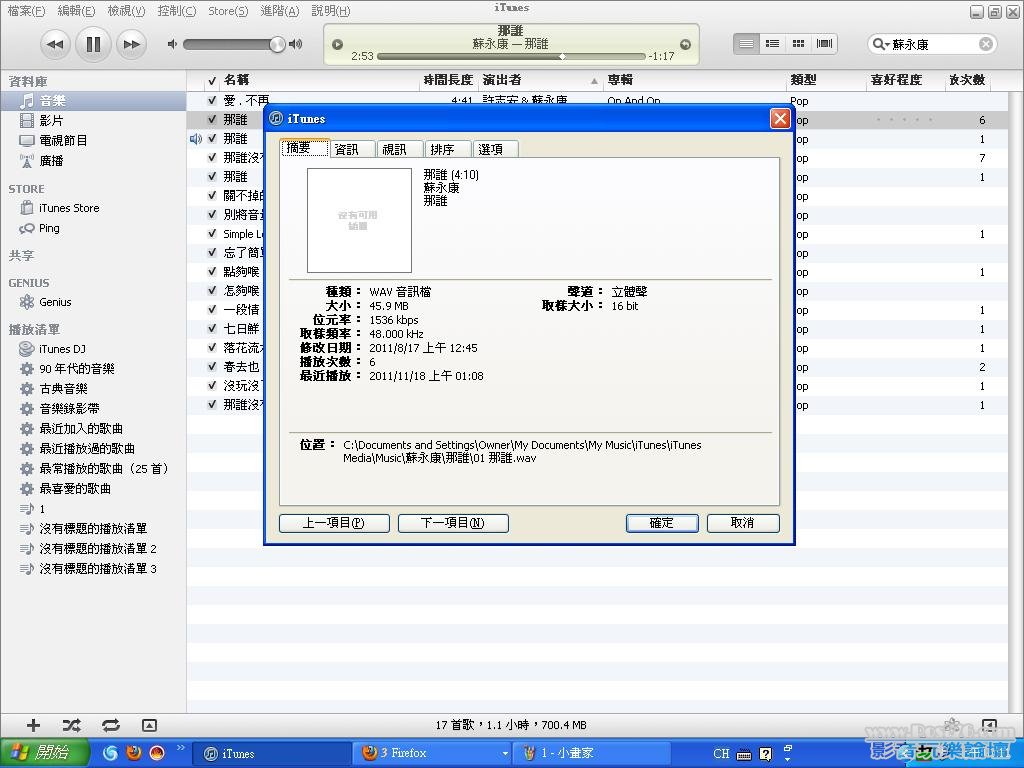Confirm with the 確定 button
Viewport: 1024px width, 768px height.
coord(662,523)
